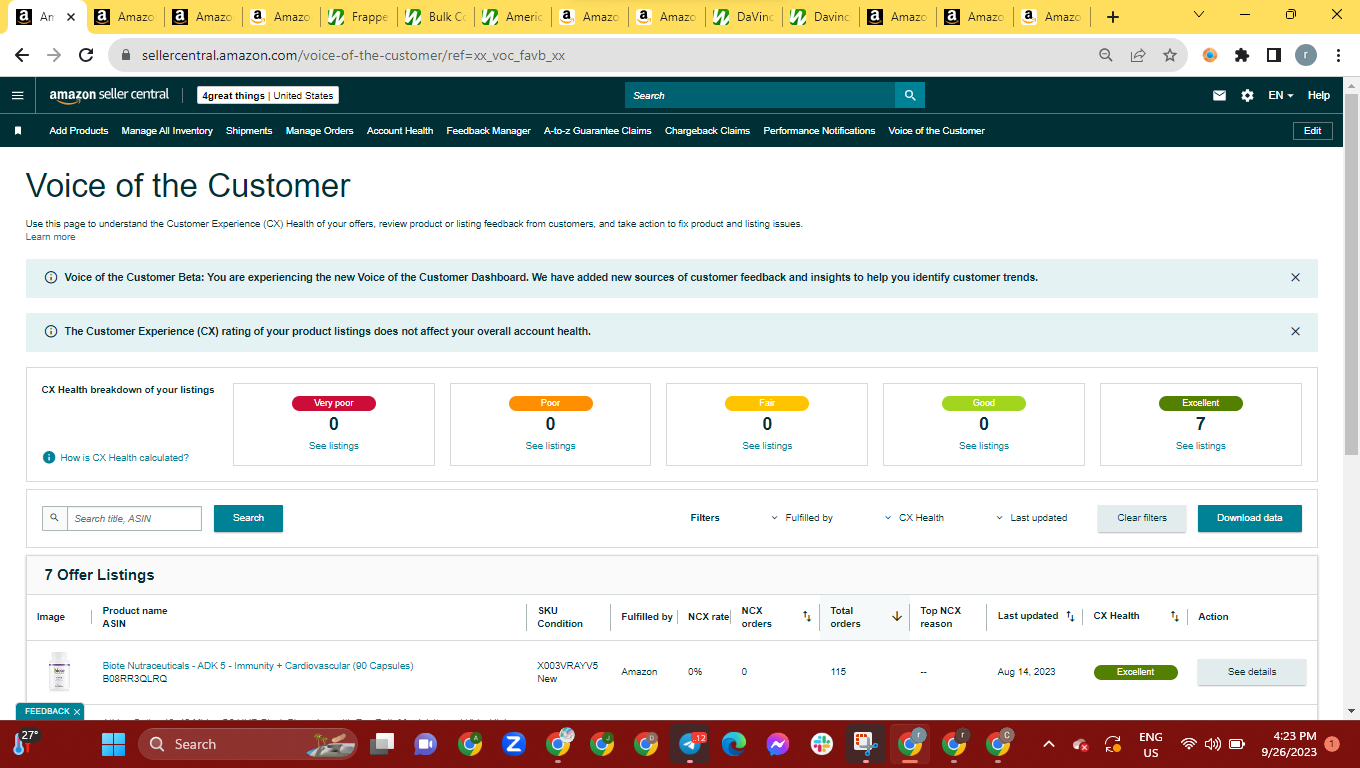1360x768 pixels.
Task: Sort the table by NCX orders
Action: (x=807, y=617)
